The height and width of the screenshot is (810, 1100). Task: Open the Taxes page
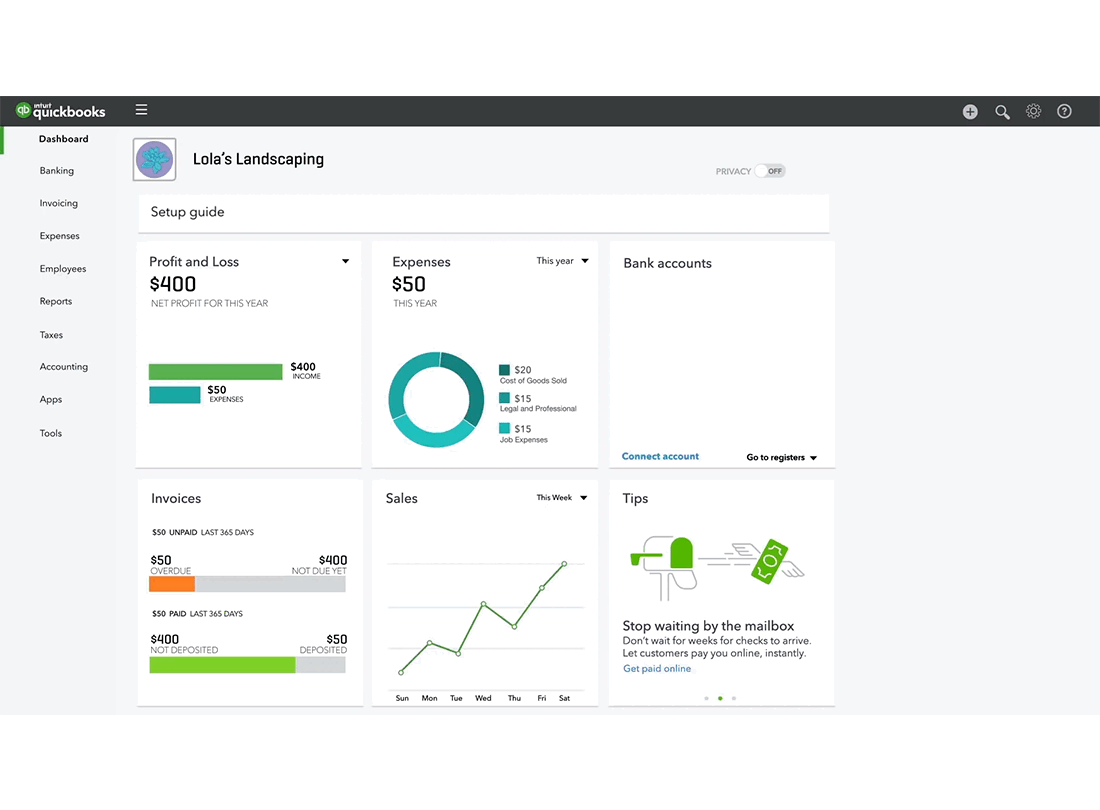51,334
